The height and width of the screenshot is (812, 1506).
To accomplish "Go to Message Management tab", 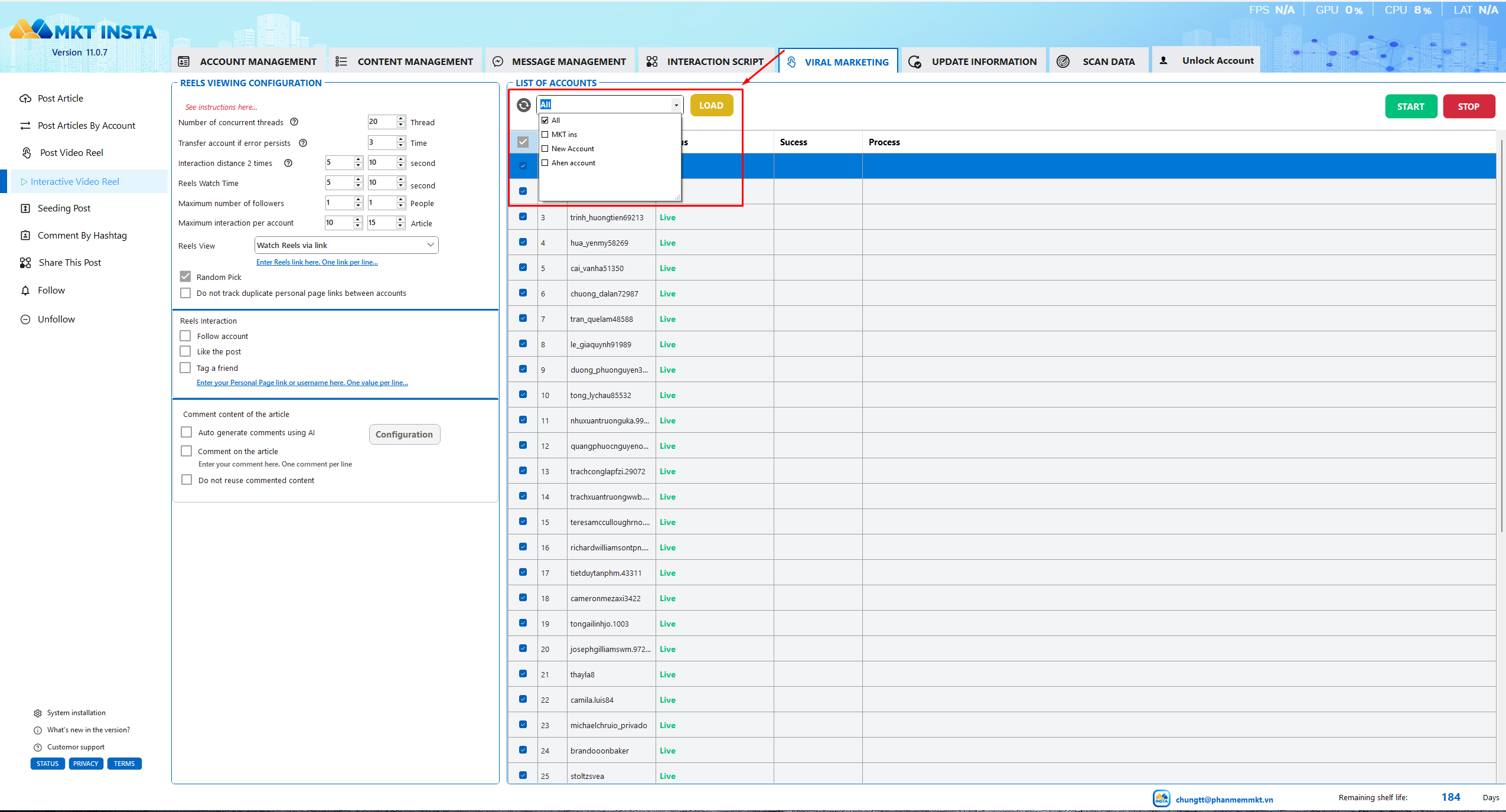I will point(560,61).
